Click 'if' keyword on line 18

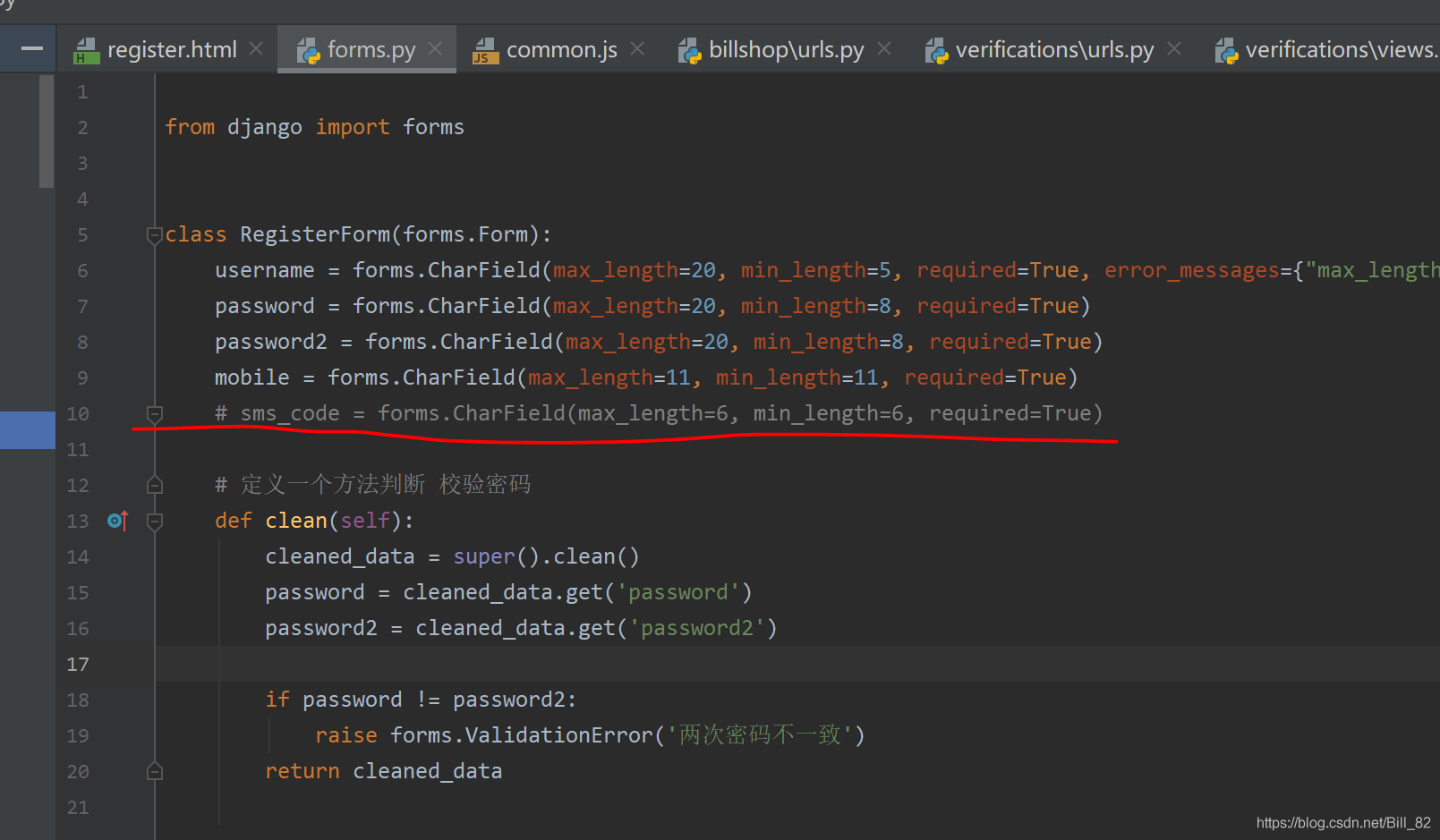pyautogui.click(x=277, y=700)
